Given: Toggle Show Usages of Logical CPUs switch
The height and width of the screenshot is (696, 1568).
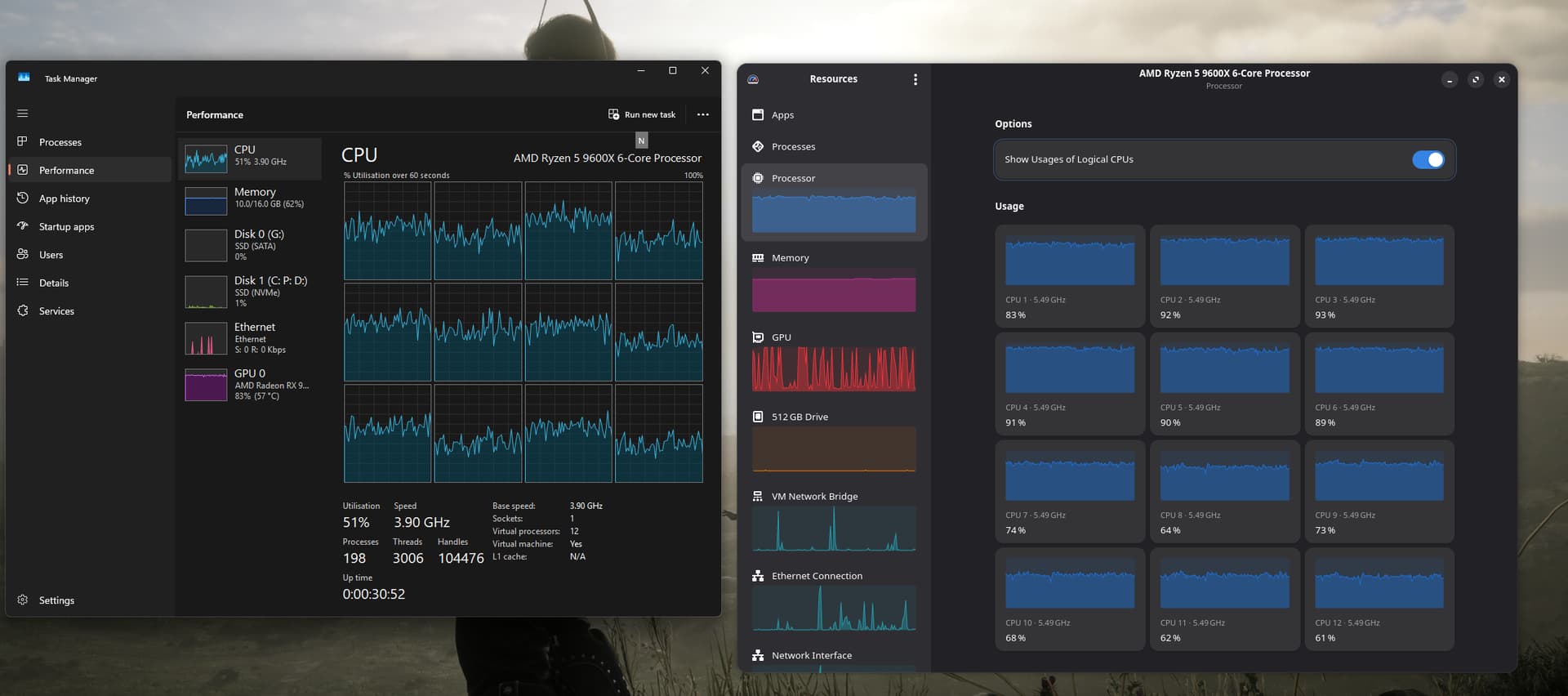Looking at the screenshot, I should pos(1428,160).
